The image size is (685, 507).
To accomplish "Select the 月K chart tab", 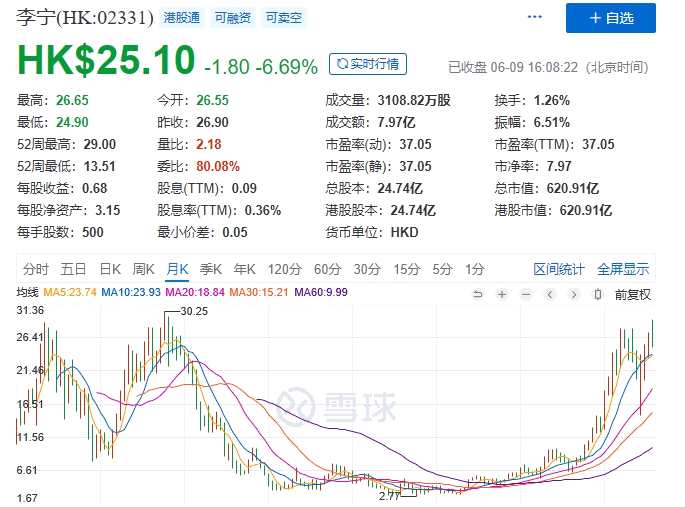I will (177, 269).
